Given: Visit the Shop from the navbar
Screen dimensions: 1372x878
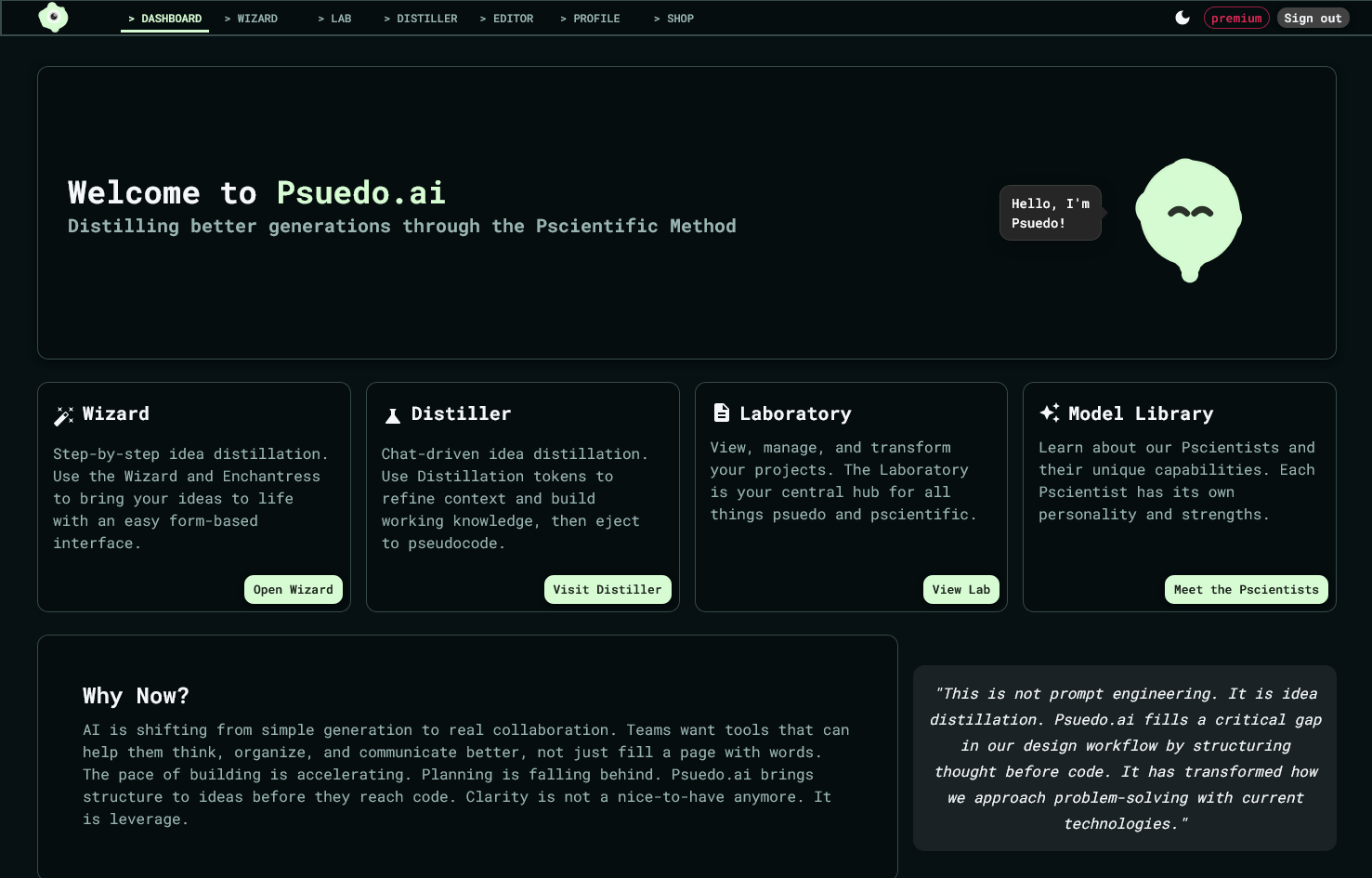Looking at the screenshot, I should tap(673, 19).
